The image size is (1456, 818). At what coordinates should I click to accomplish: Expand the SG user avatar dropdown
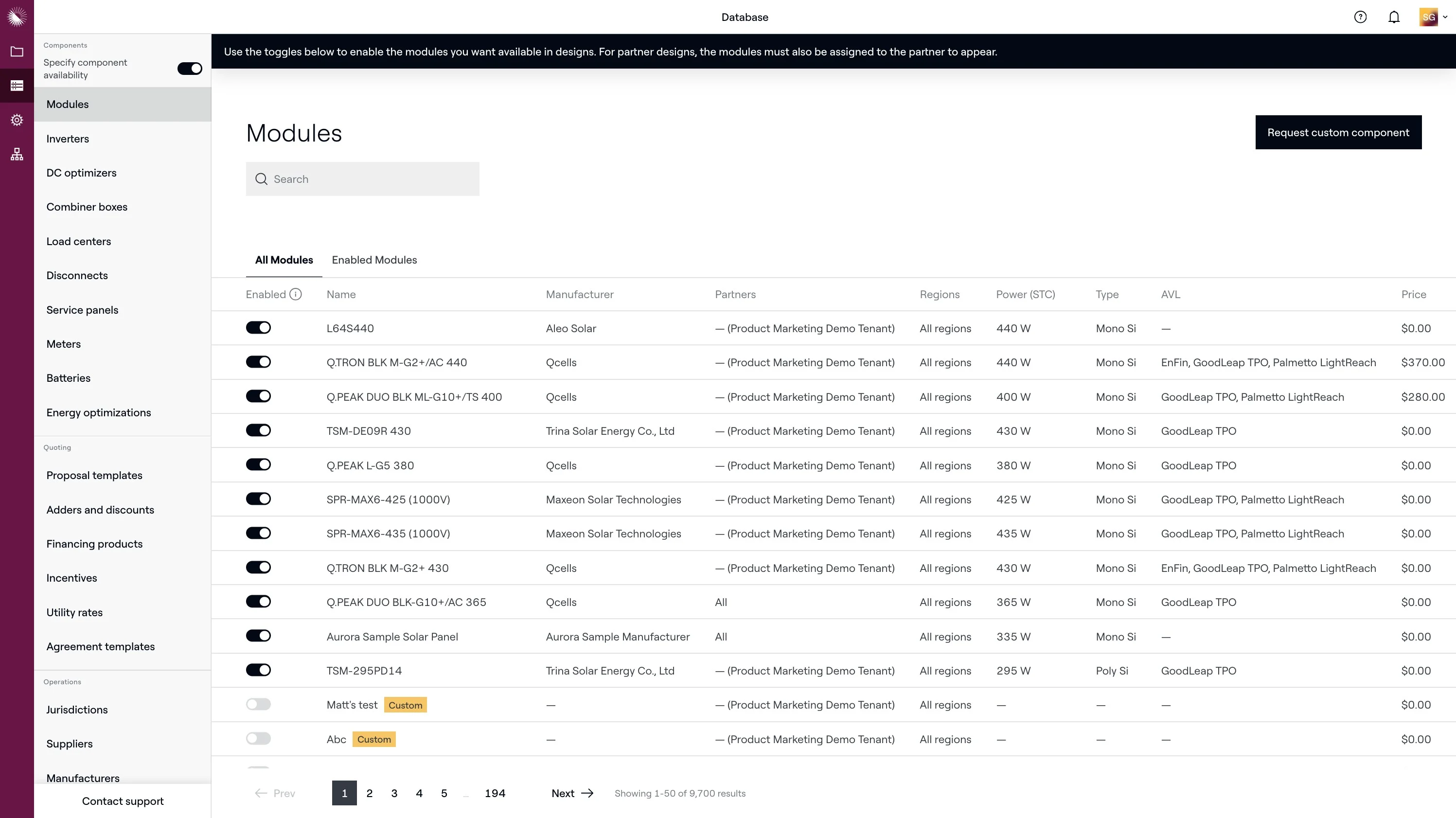(1433, 17)
